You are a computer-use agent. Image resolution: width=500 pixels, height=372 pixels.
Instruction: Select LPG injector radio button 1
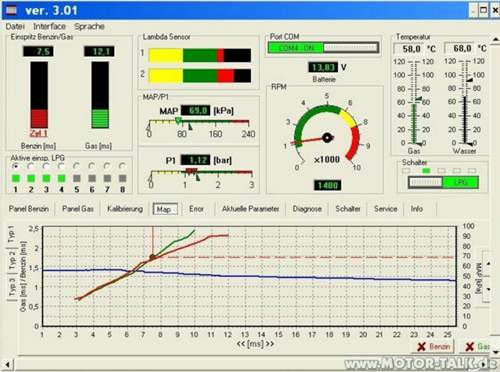pyautogui.click(x=15, y=166)
